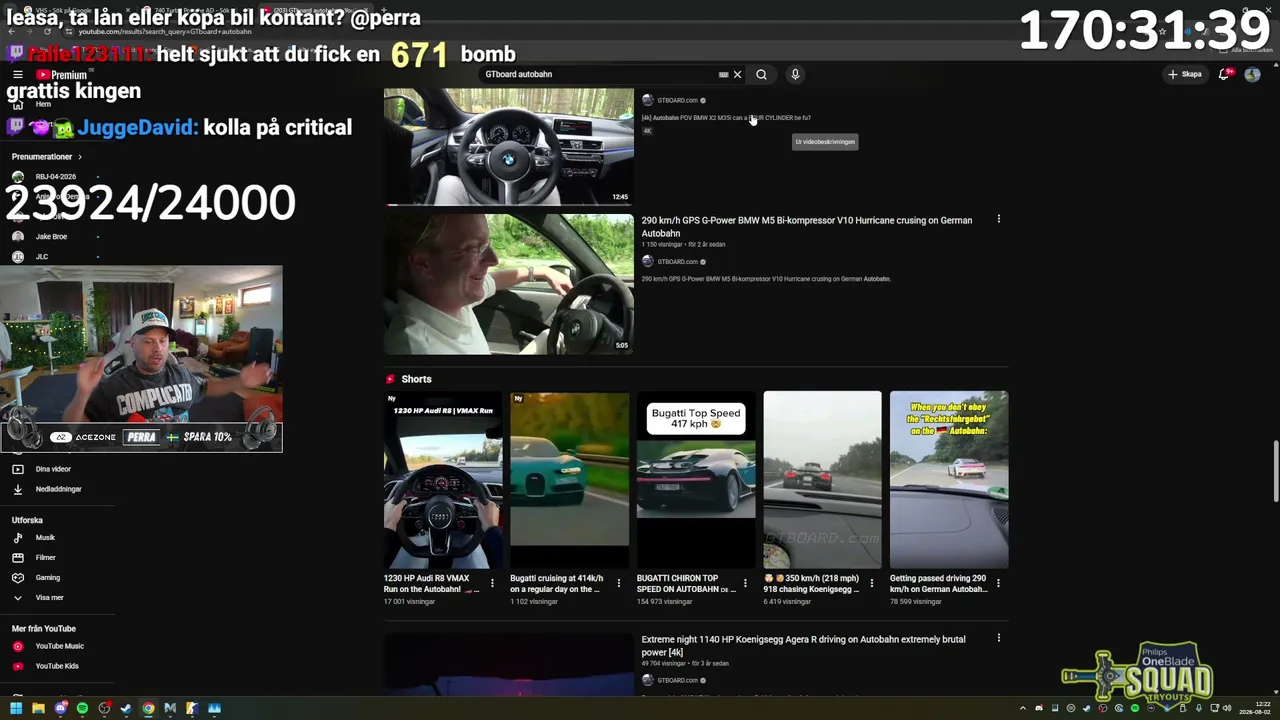1280x720 pixels.
Task: Open options for the Bugatti Chiron short
Action: coord(745,583)
